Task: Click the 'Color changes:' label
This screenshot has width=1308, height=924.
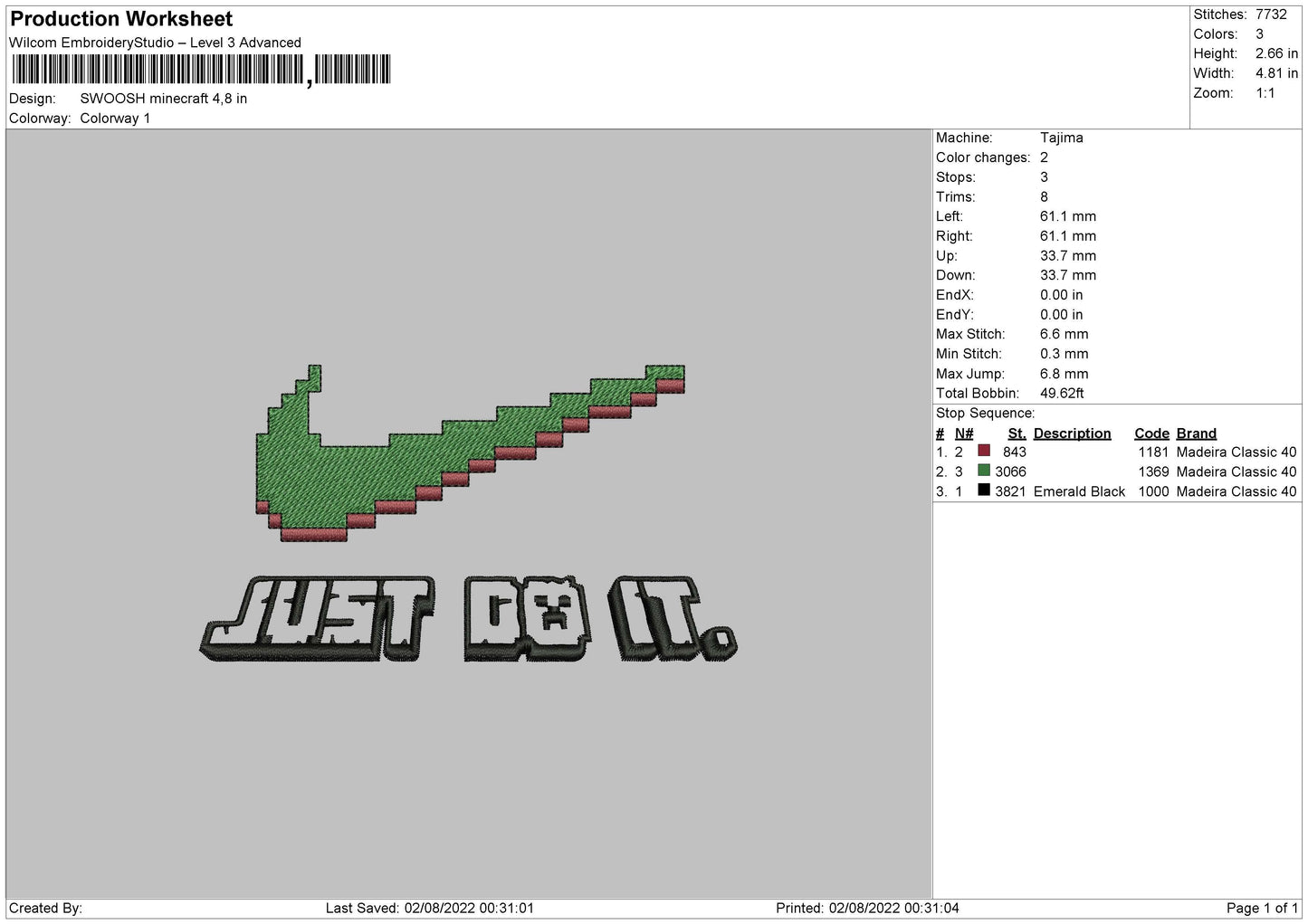Action: click(x=983, y=157)
